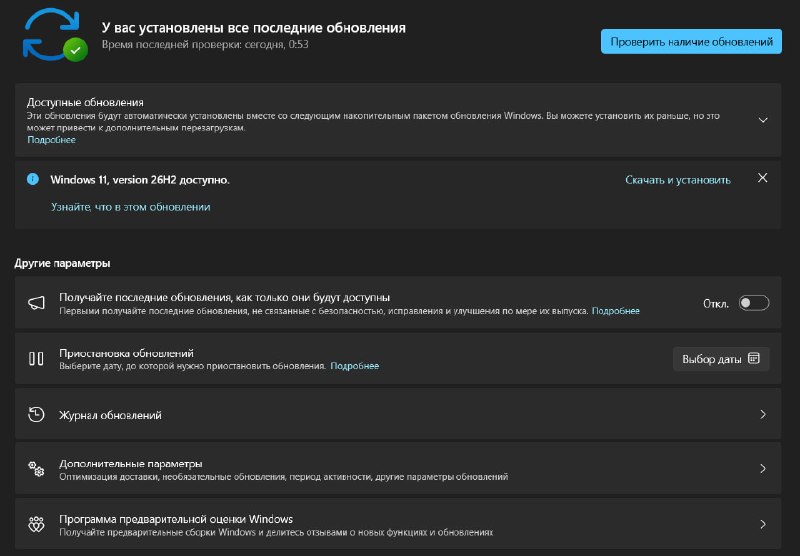Click the Получайте последние обновления row title
This screenshot has height=556, width=800.
click(x=224, y=297)
